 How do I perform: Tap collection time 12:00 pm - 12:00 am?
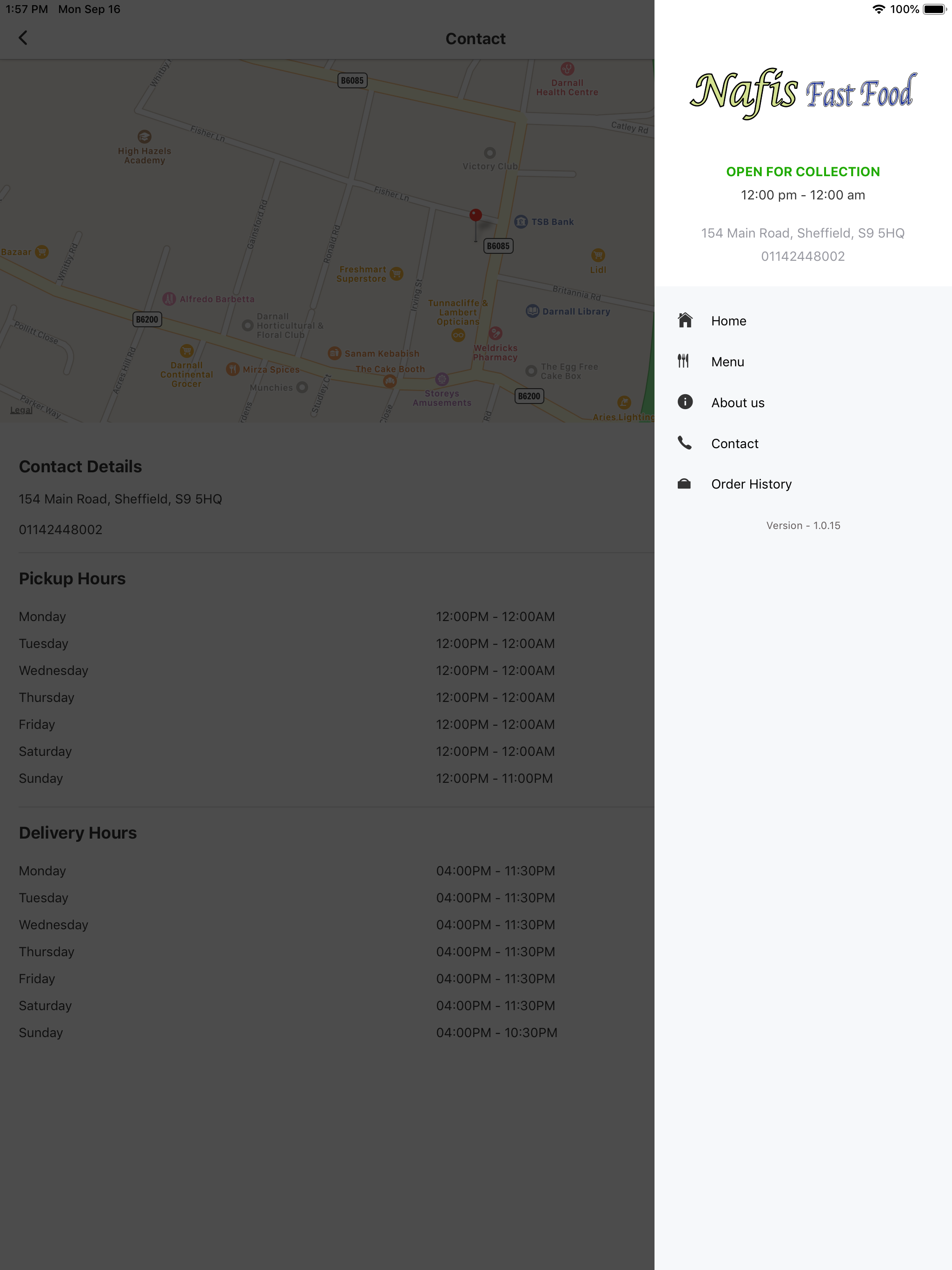click(803, 195)
